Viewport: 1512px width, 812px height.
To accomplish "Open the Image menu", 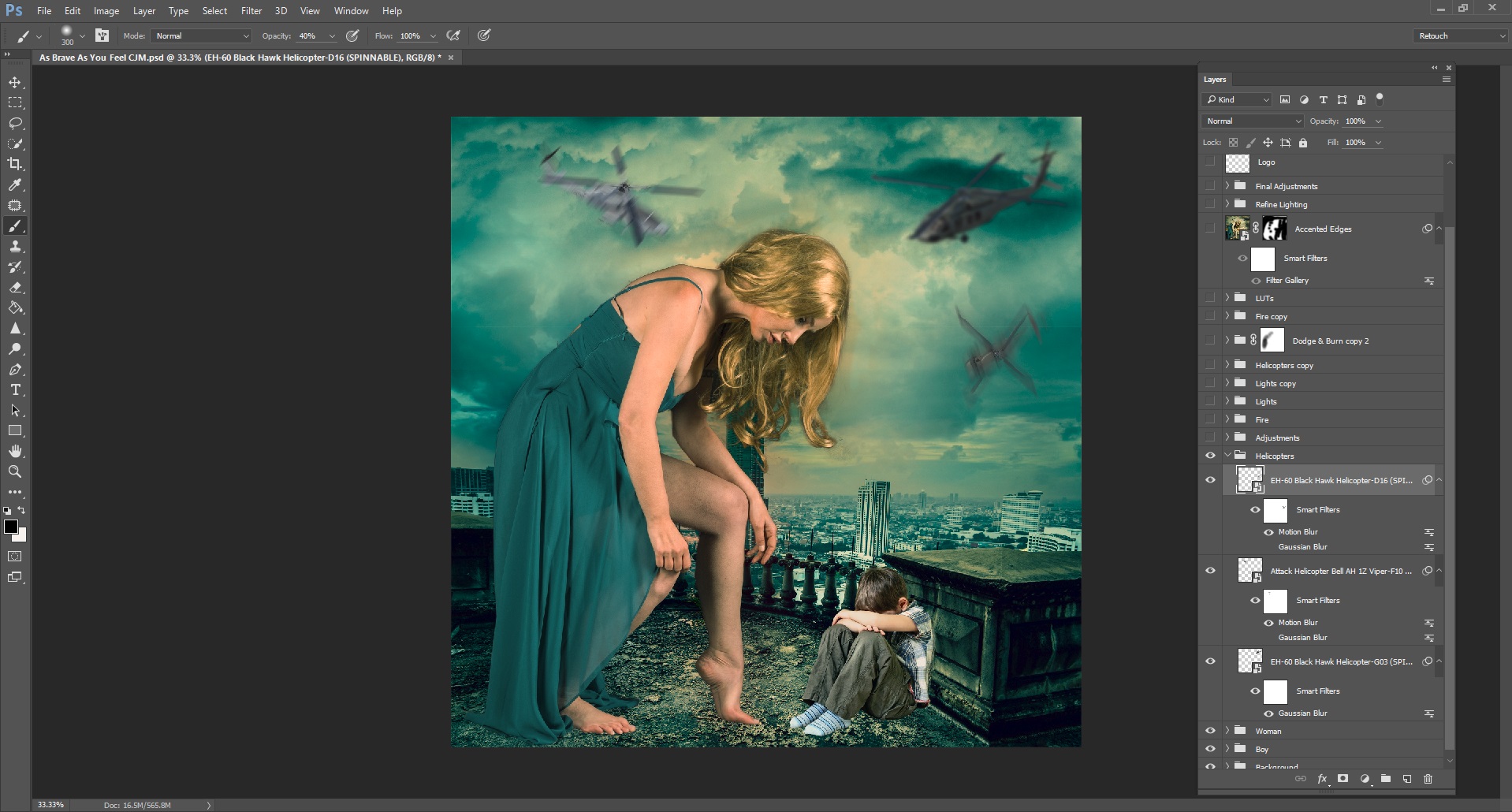I will coord(106,11).
